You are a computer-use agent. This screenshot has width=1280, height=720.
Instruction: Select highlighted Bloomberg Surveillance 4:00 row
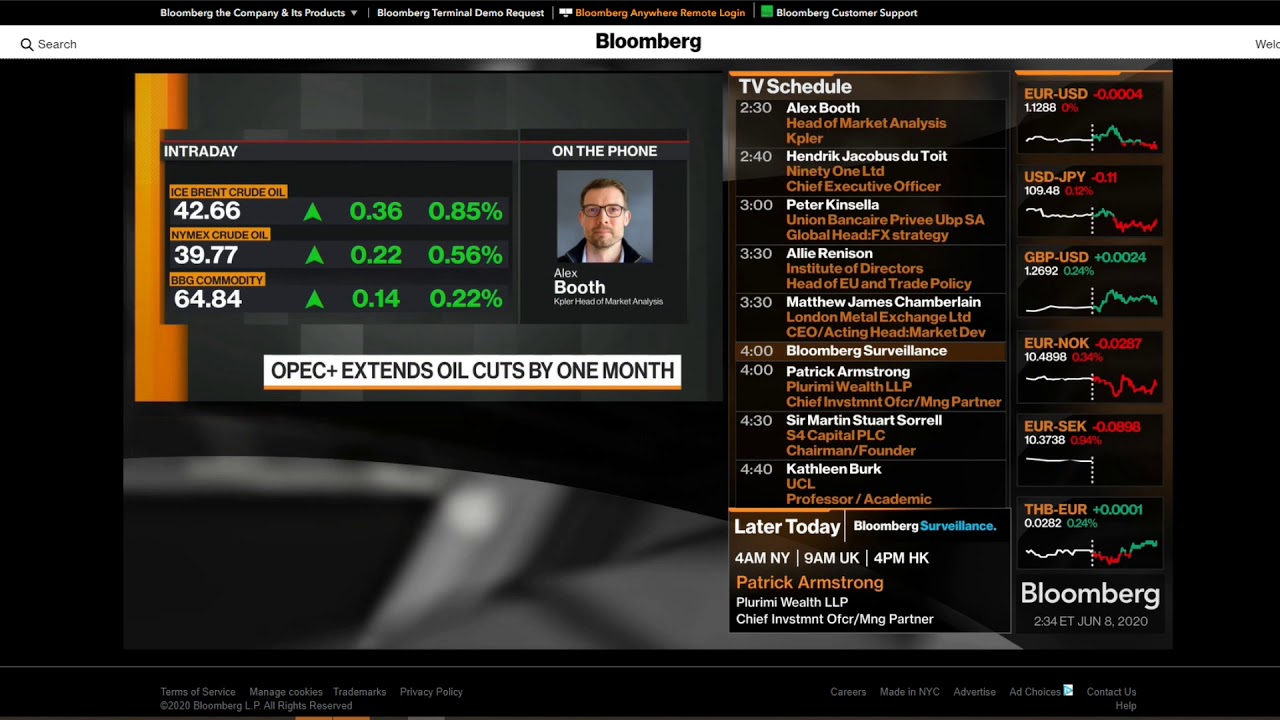(871, 351)
